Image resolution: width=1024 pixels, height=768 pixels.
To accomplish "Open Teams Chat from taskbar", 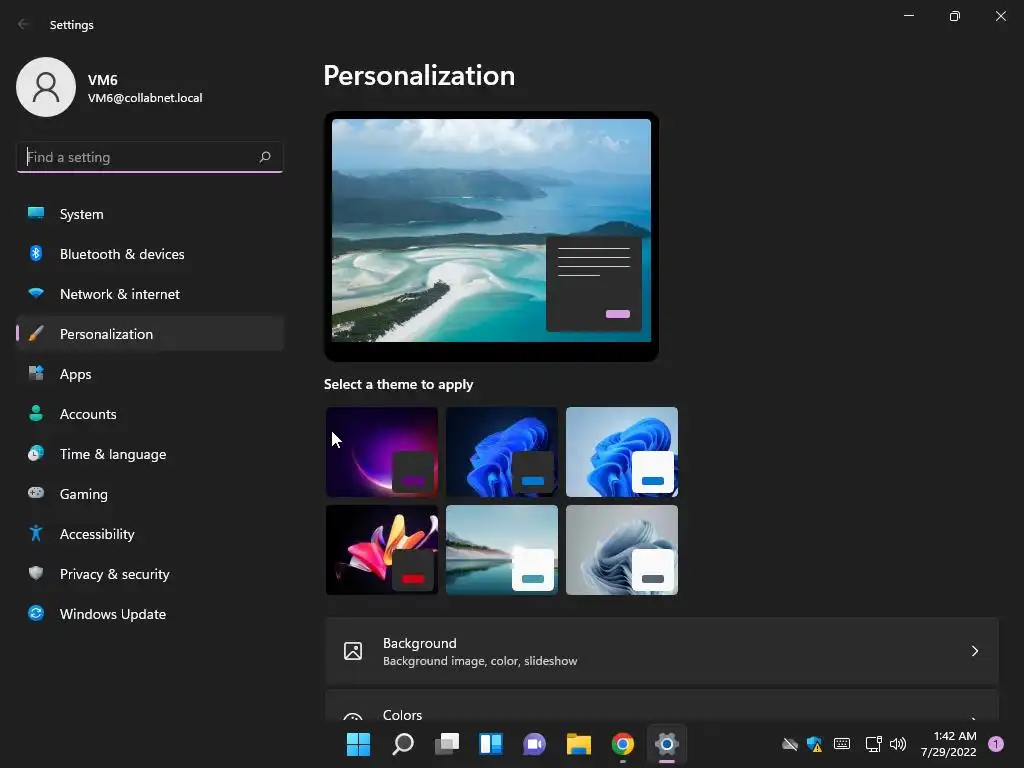I will pyautogui.click(x=534, y=744).
